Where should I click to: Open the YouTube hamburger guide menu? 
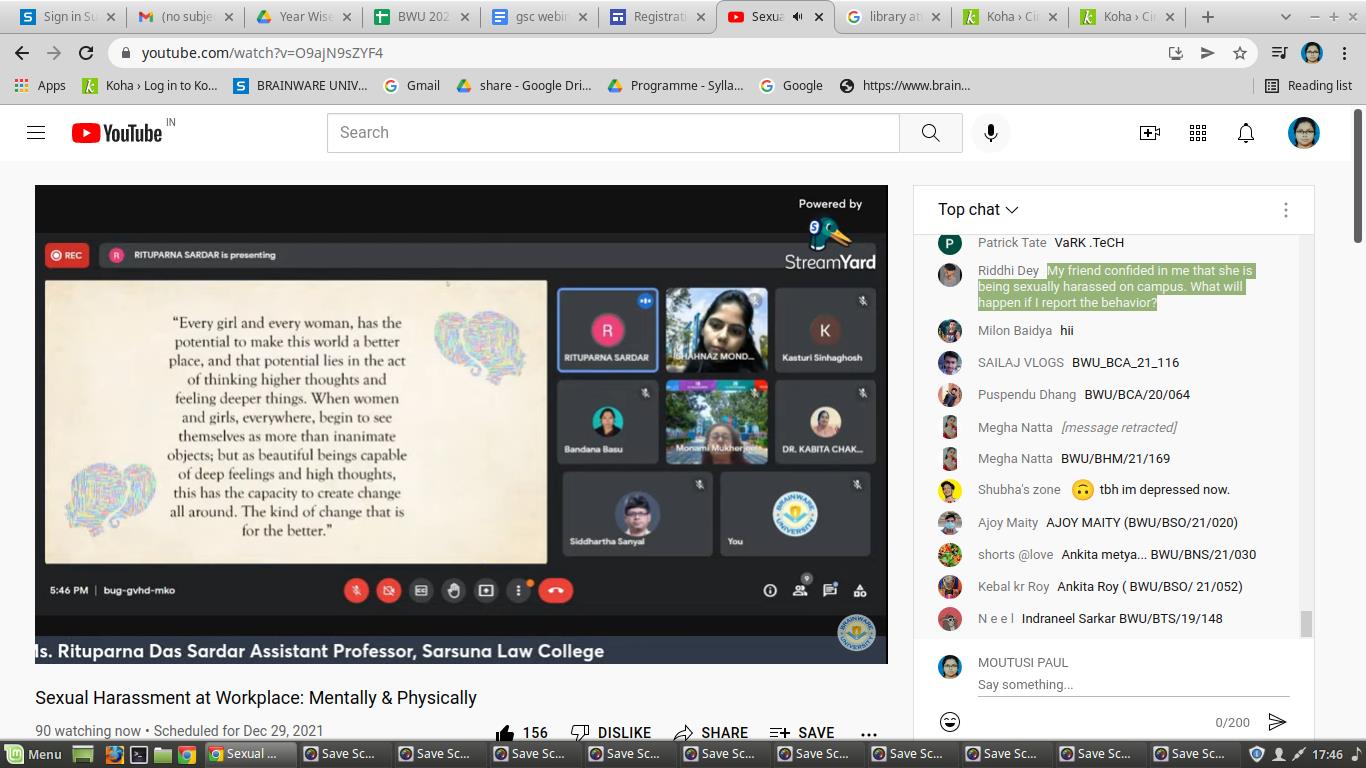coord(36,133)
